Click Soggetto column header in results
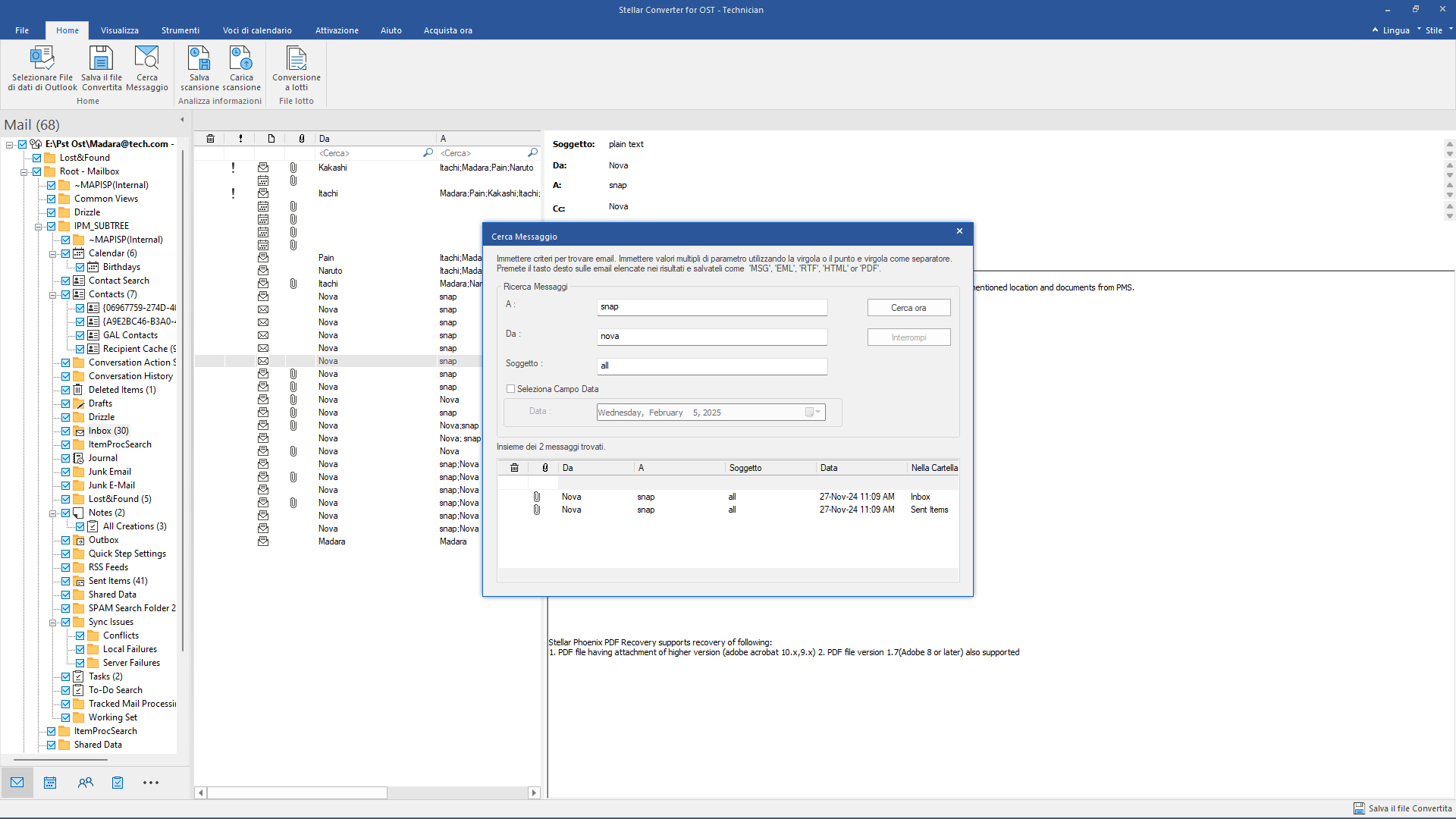This screenshot has height=819, width=1456. [x=770, y=468]
